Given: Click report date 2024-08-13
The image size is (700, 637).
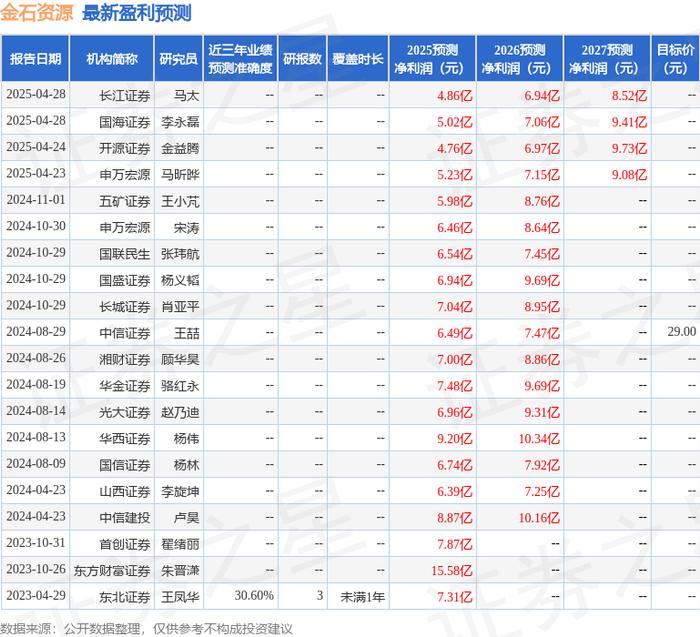Looking at the screenshot, I should (x=36, y=437).
